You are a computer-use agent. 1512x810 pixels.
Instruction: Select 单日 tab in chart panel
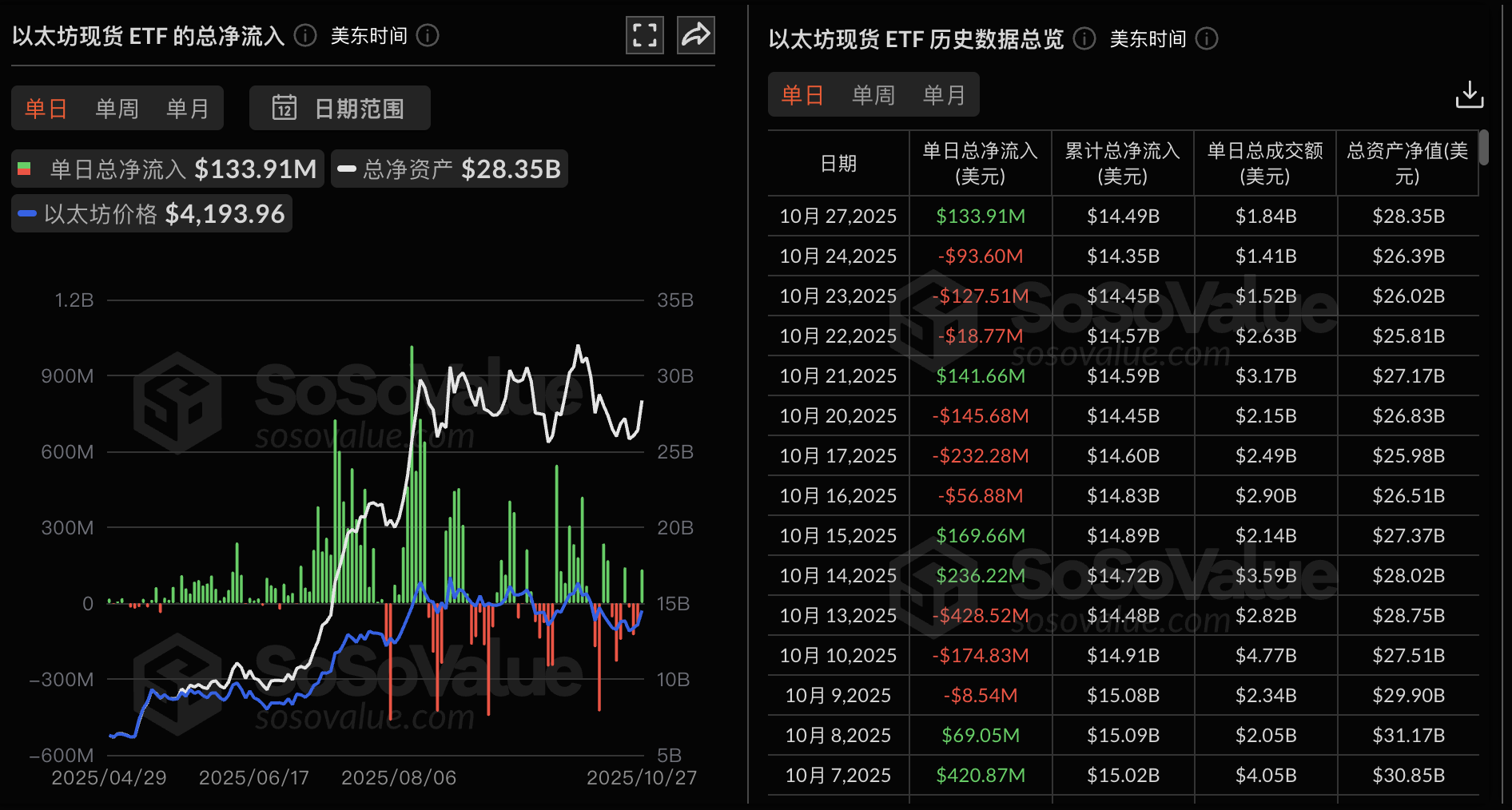[46, 108]
